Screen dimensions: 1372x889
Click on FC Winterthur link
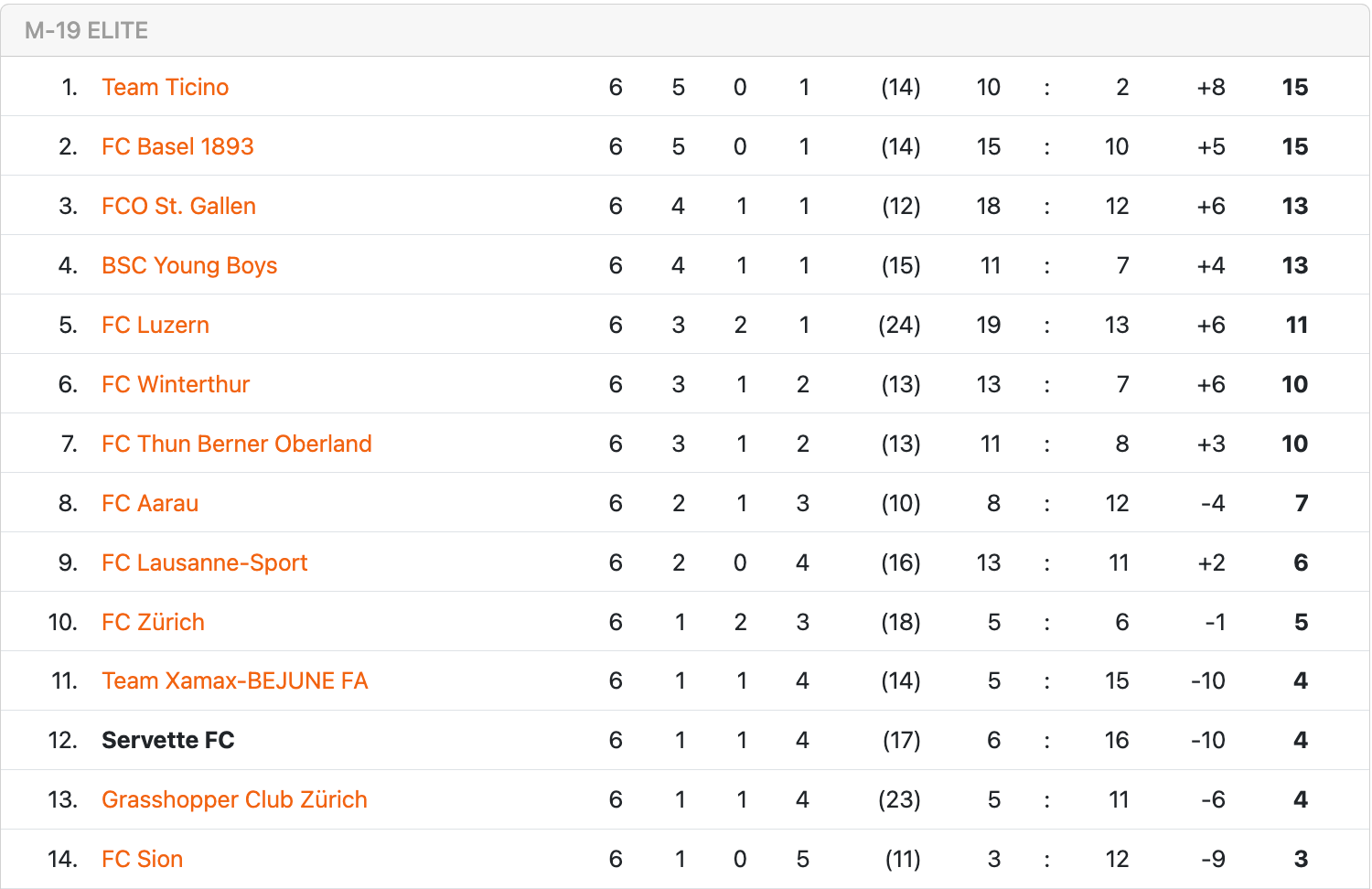click(176, 384)
